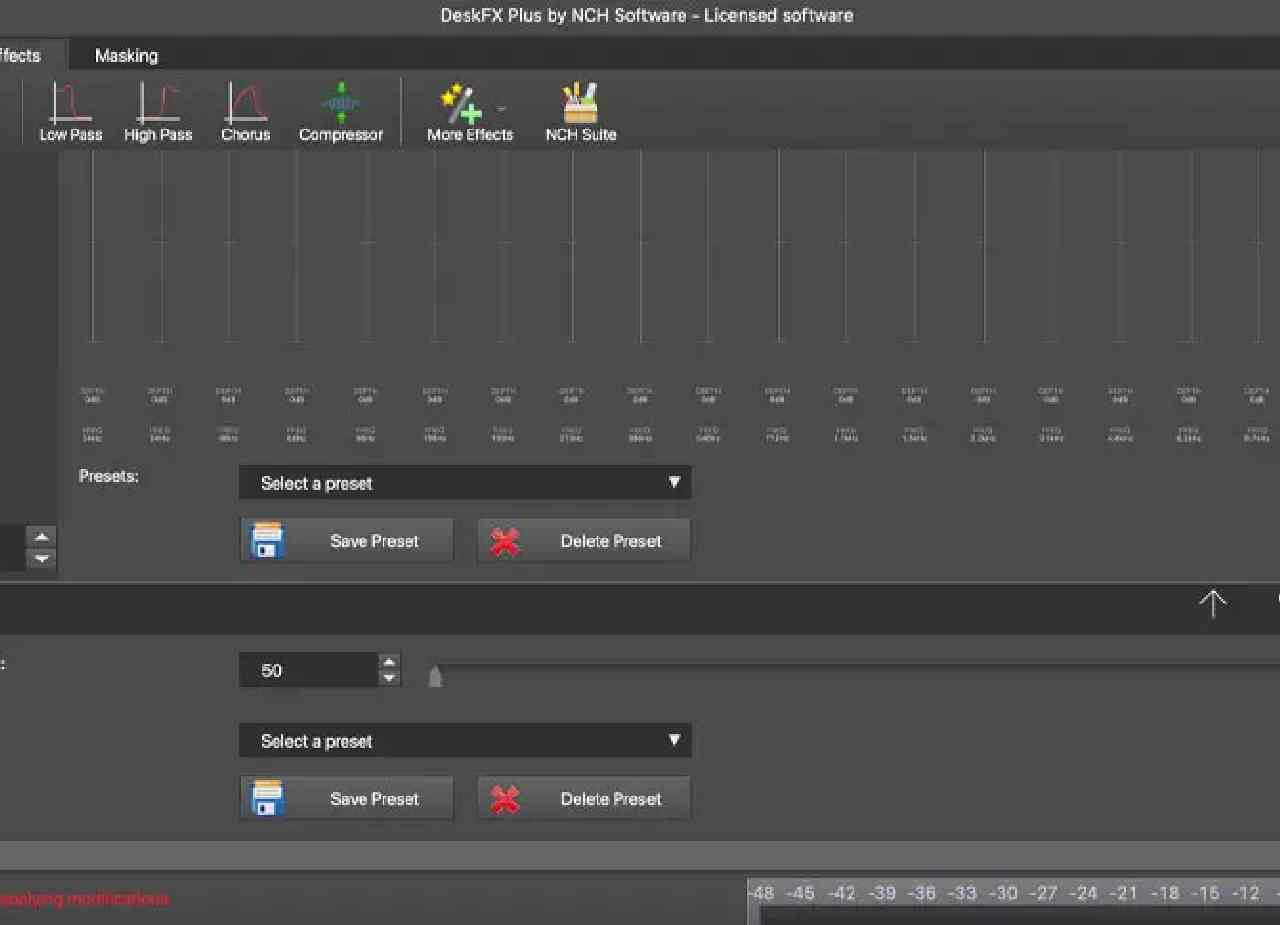Click Delete Preset below the 50 value slider
This screenshot has height=925, width=1280.
[x=584, y=799]
